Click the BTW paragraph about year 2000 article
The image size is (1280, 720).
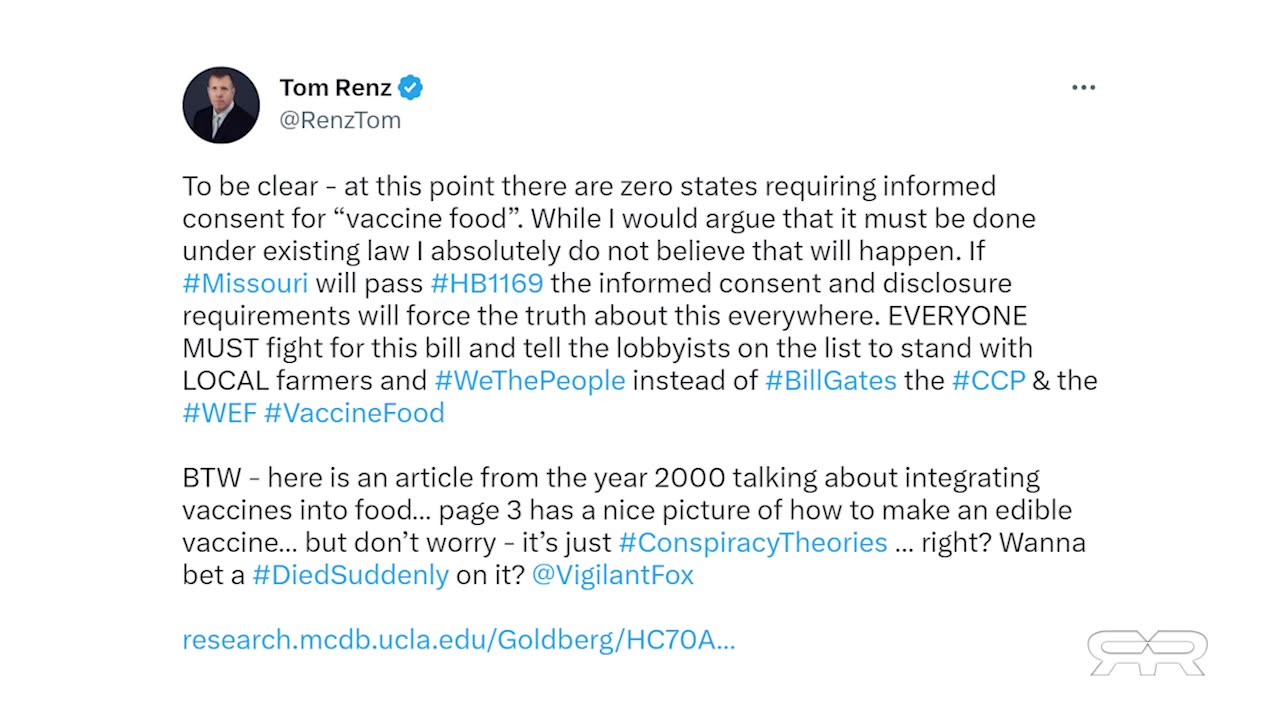coord(634,526)
